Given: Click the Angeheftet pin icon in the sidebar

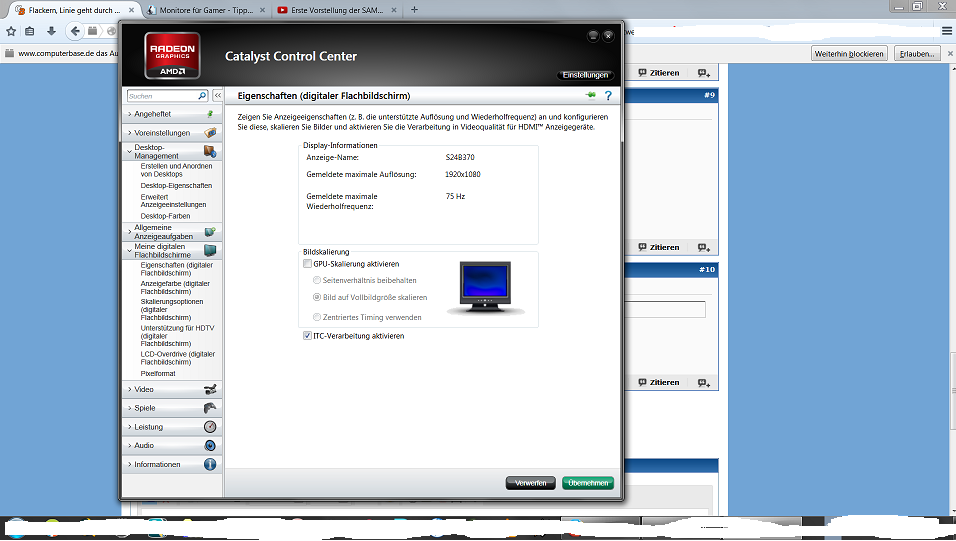Looking at the screenshot, I should pos(210,114).
